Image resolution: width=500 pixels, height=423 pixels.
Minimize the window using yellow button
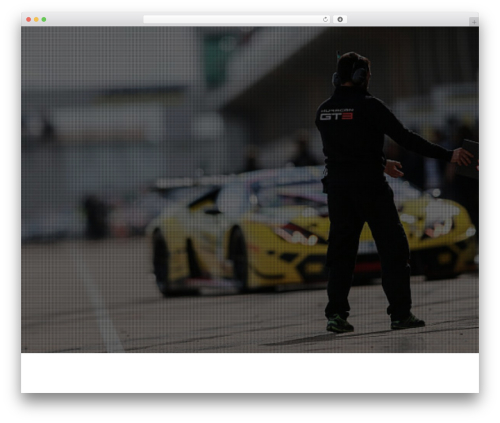(36, 19)
